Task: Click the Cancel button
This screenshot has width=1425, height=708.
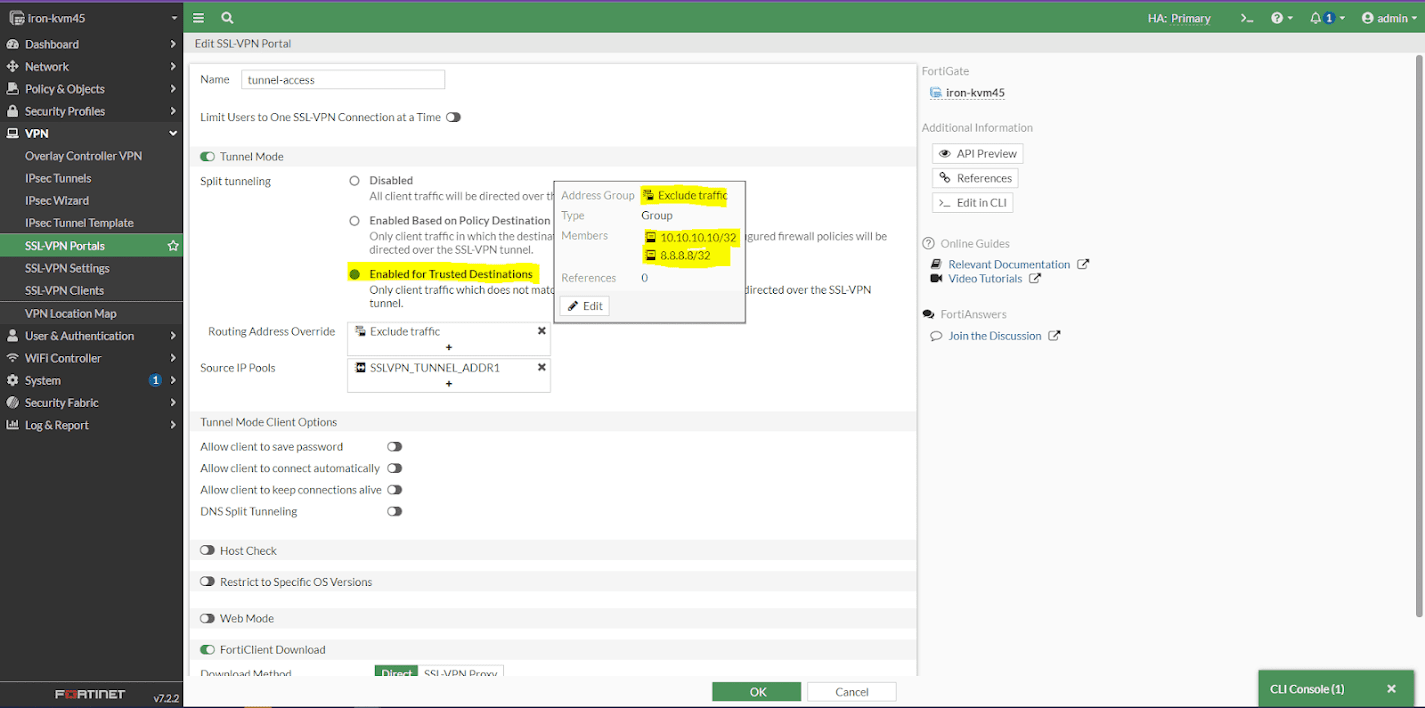Action: [852, 692]
